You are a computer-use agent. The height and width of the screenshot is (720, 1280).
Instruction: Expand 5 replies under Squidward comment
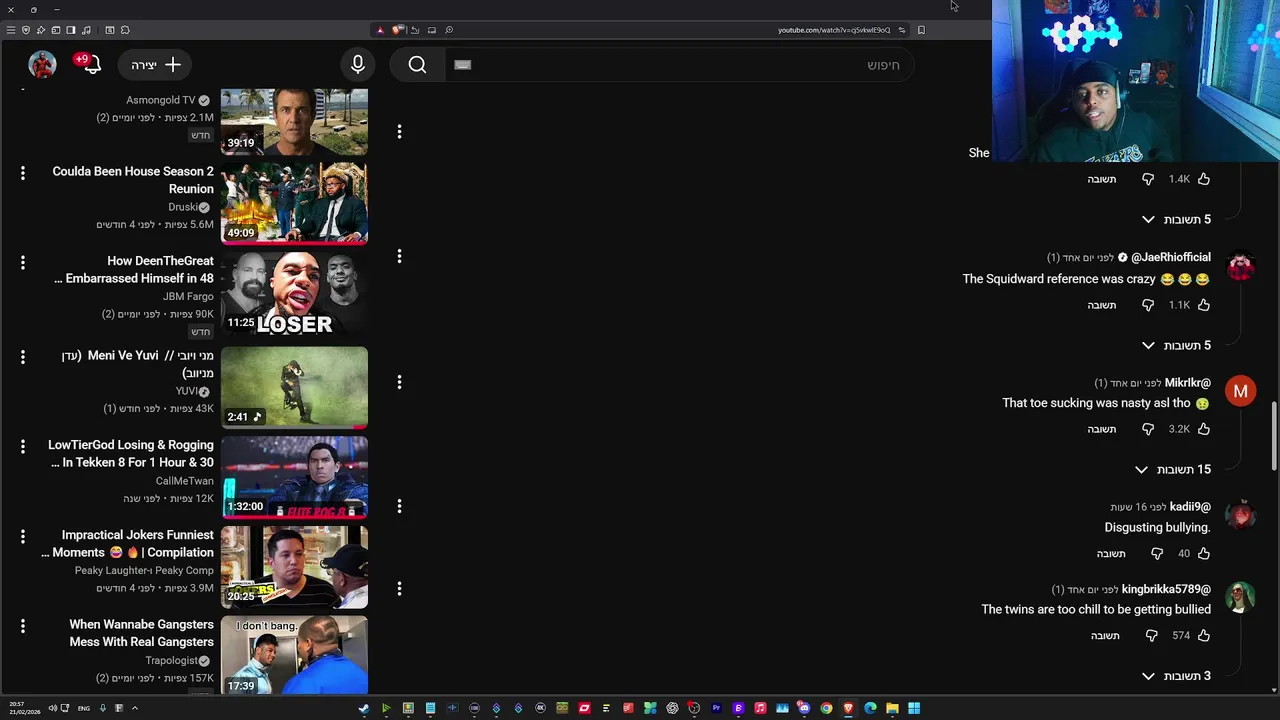[x=1176, y=345]
